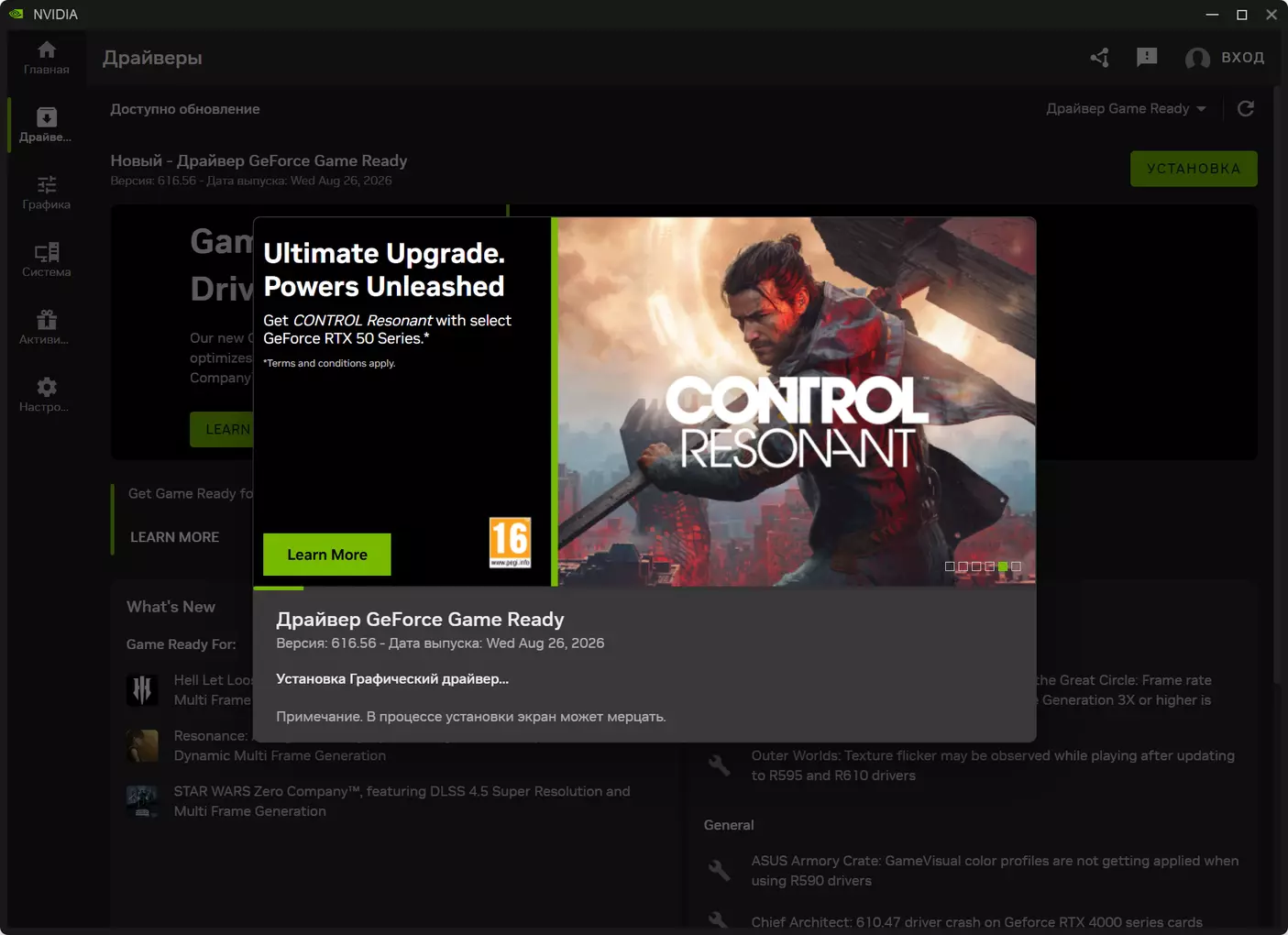1288x935 pixels.
Task: Select the last carousel dot
Action: (x=1016, y=566)
